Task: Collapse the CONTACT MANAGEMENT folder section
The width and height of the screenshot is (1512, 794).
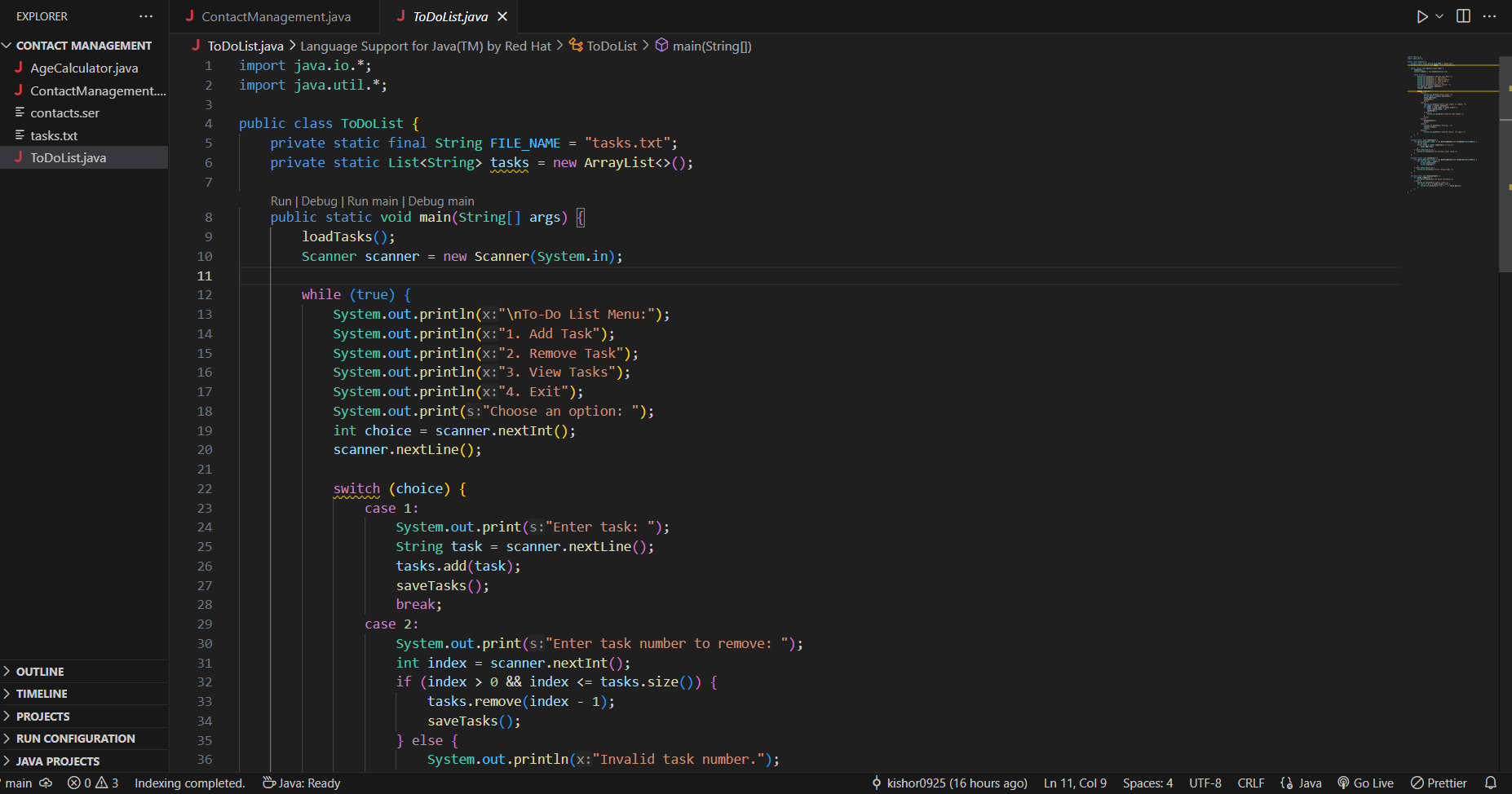Action: tap(83, 46)
